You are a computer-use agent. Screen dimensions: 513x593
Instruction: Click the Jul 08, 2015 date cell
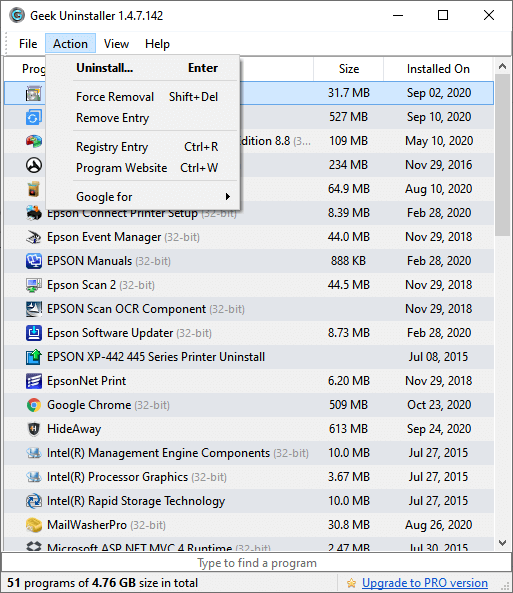coord(438,357)
